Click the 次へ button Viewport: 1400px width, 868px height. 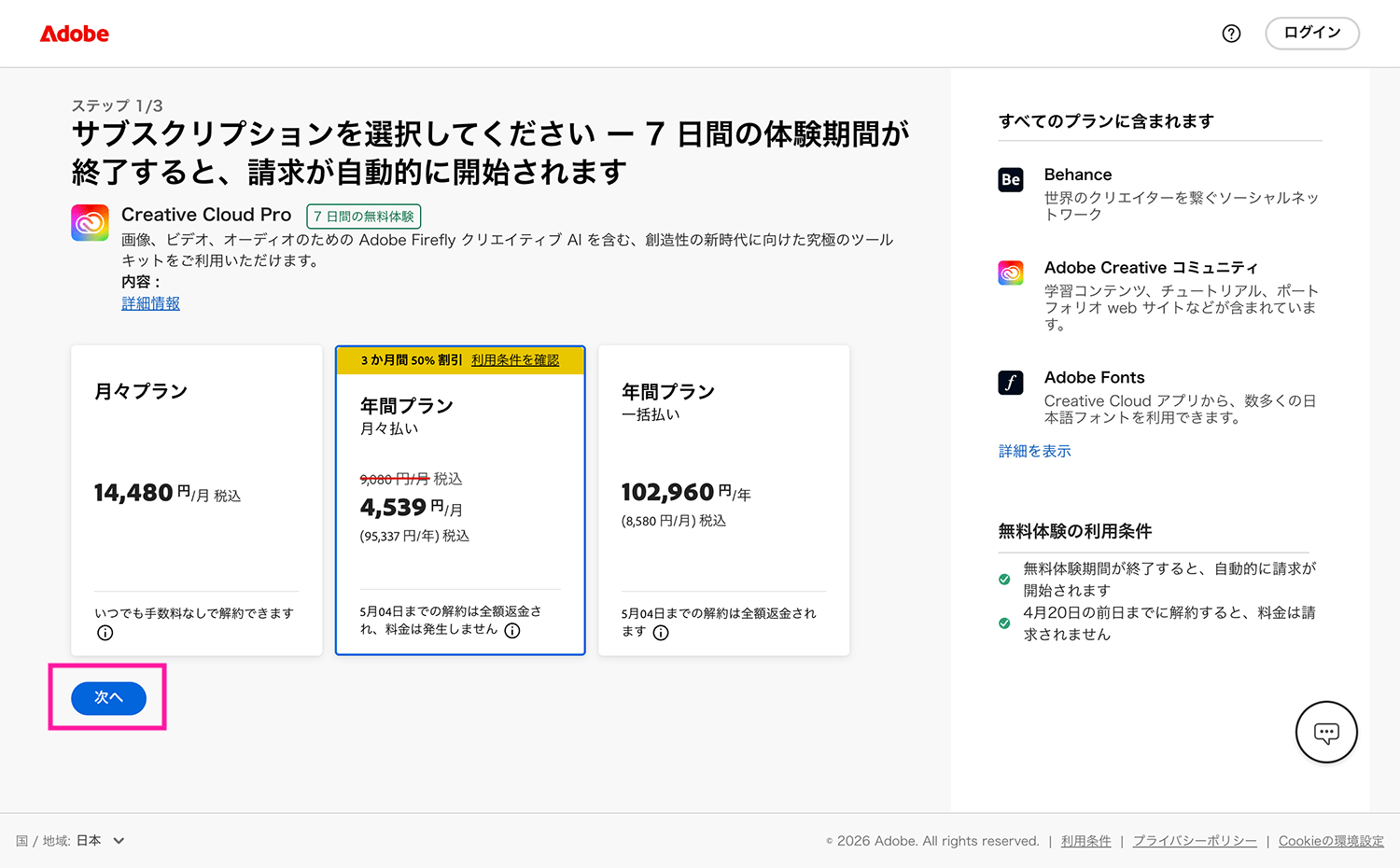pyautogui.click(x=107, y=698)
